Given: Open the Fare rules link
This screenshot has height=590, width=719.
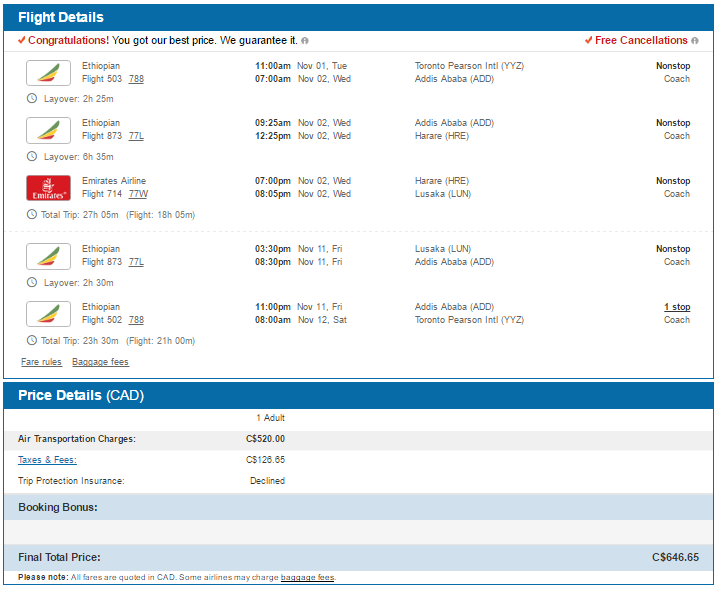Looking at the screenshot, I should click(41, 362).
